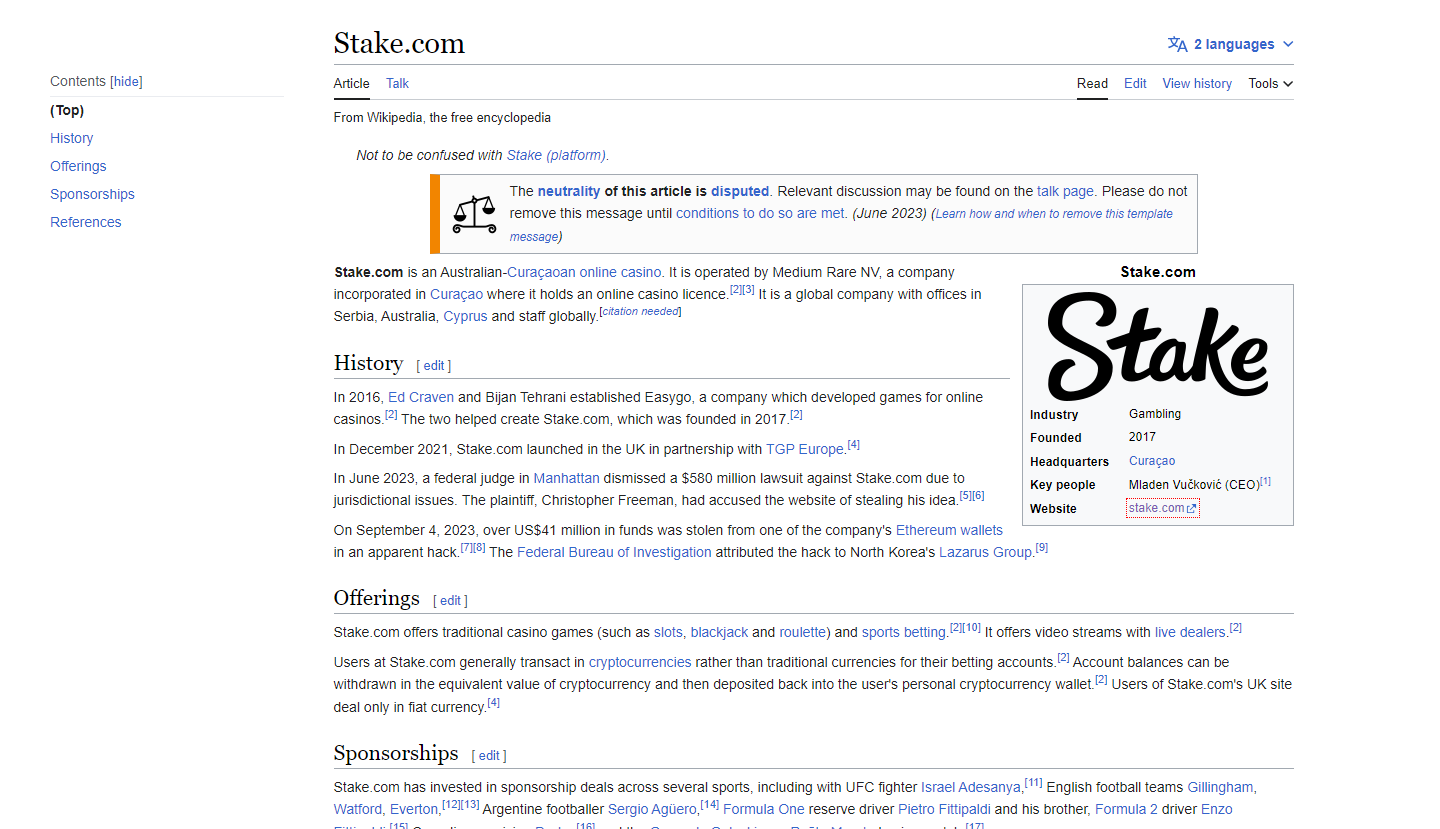The height and width of the screenshot is (829, 1440).
Task: Open the talk page link
Action: click(x=1065, y=191)
